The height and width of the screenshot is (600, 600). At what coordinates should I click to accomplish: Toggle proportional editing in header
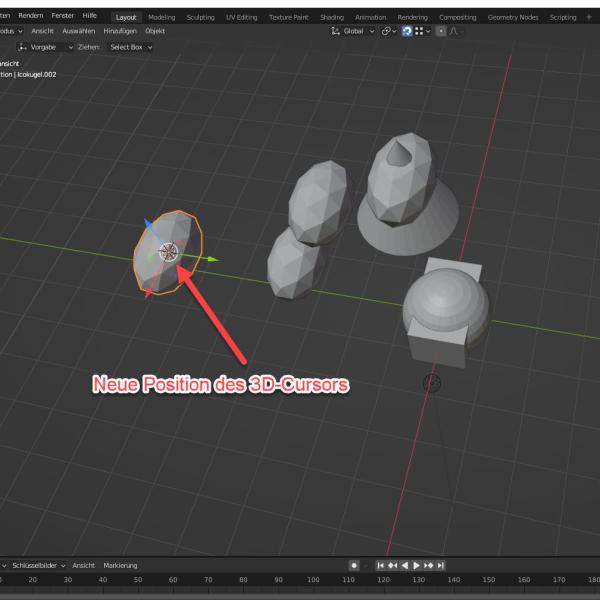point(441,31)
